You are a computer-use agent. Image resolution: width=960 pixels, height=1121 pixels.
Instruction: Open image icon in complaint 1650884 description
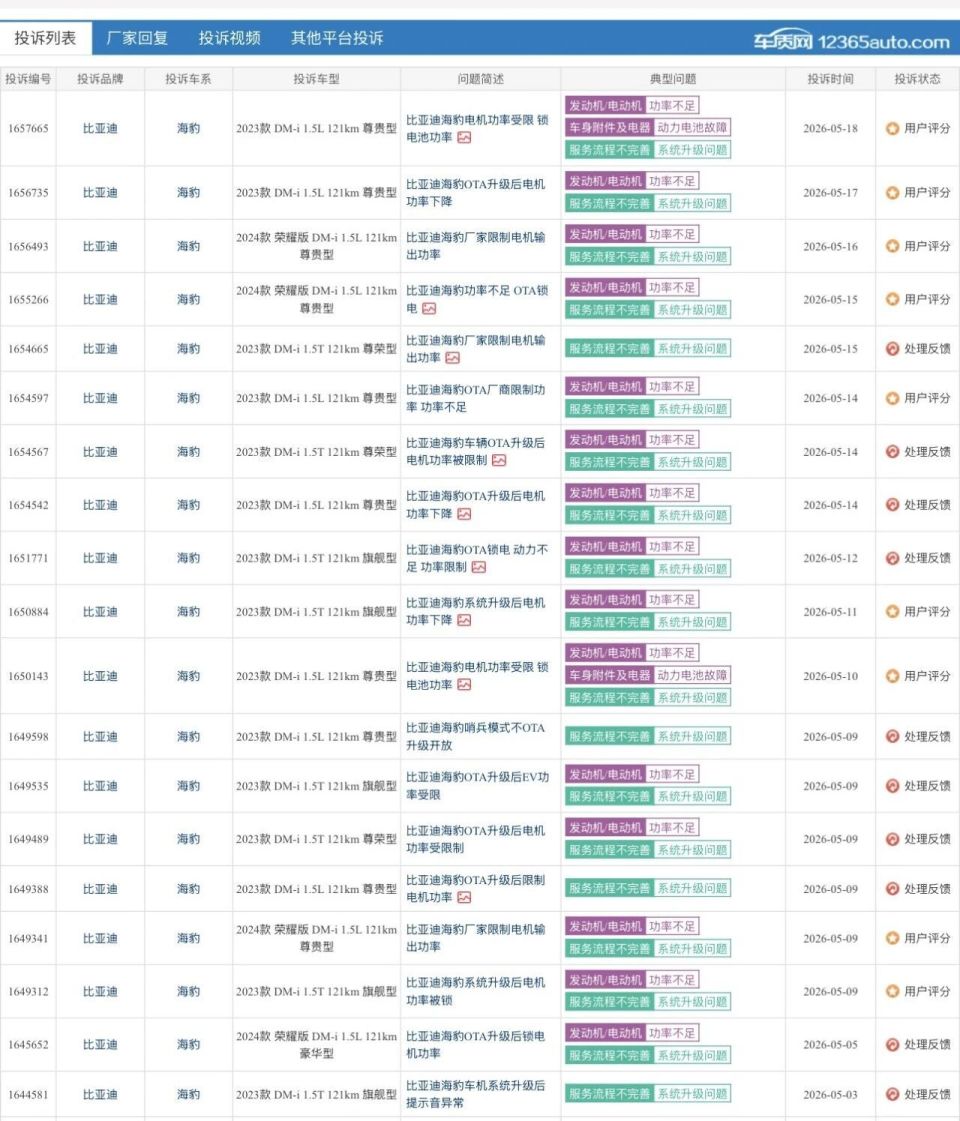(464, 620)
